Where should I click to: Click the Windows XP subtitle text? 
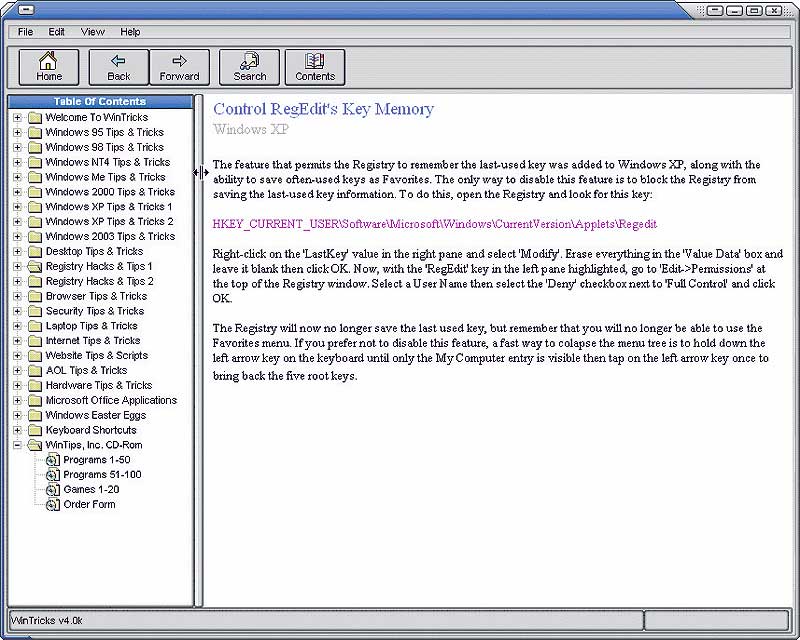coord(251,129)
